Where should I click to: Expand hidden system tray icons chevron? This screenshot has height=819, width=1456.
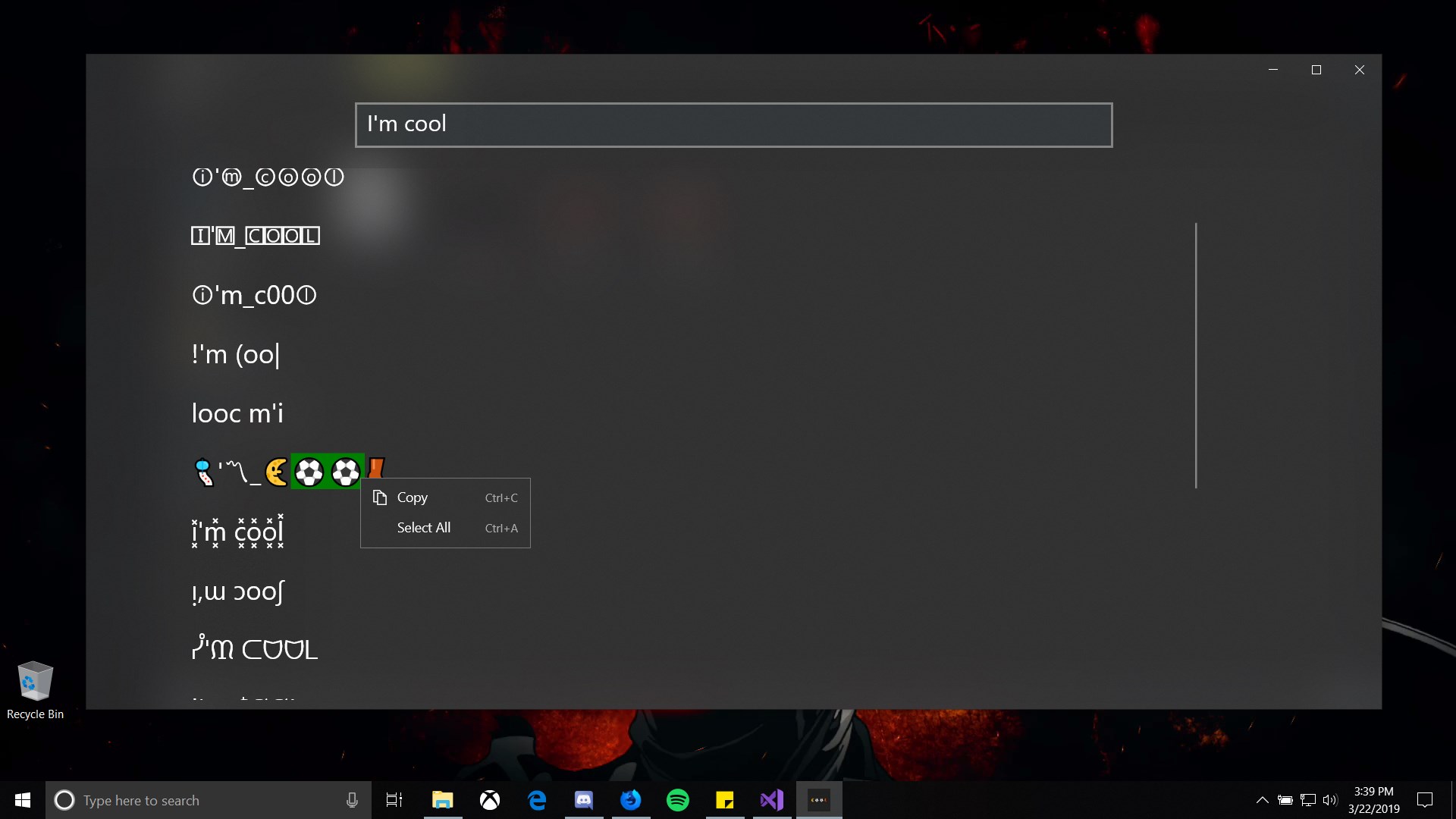pyautogui.click(x=1262, y=800)
